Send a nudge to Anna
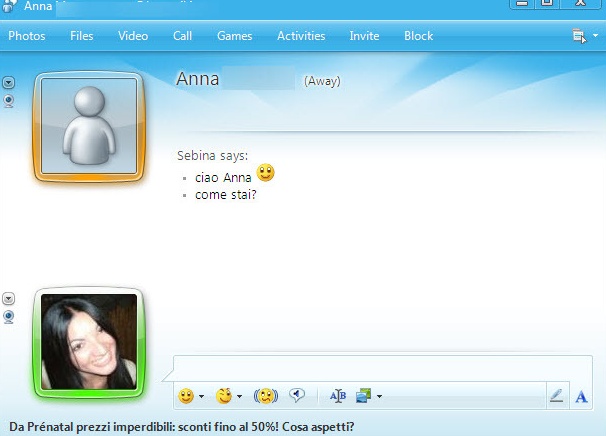Screen dimensions: 606x436 266,396
